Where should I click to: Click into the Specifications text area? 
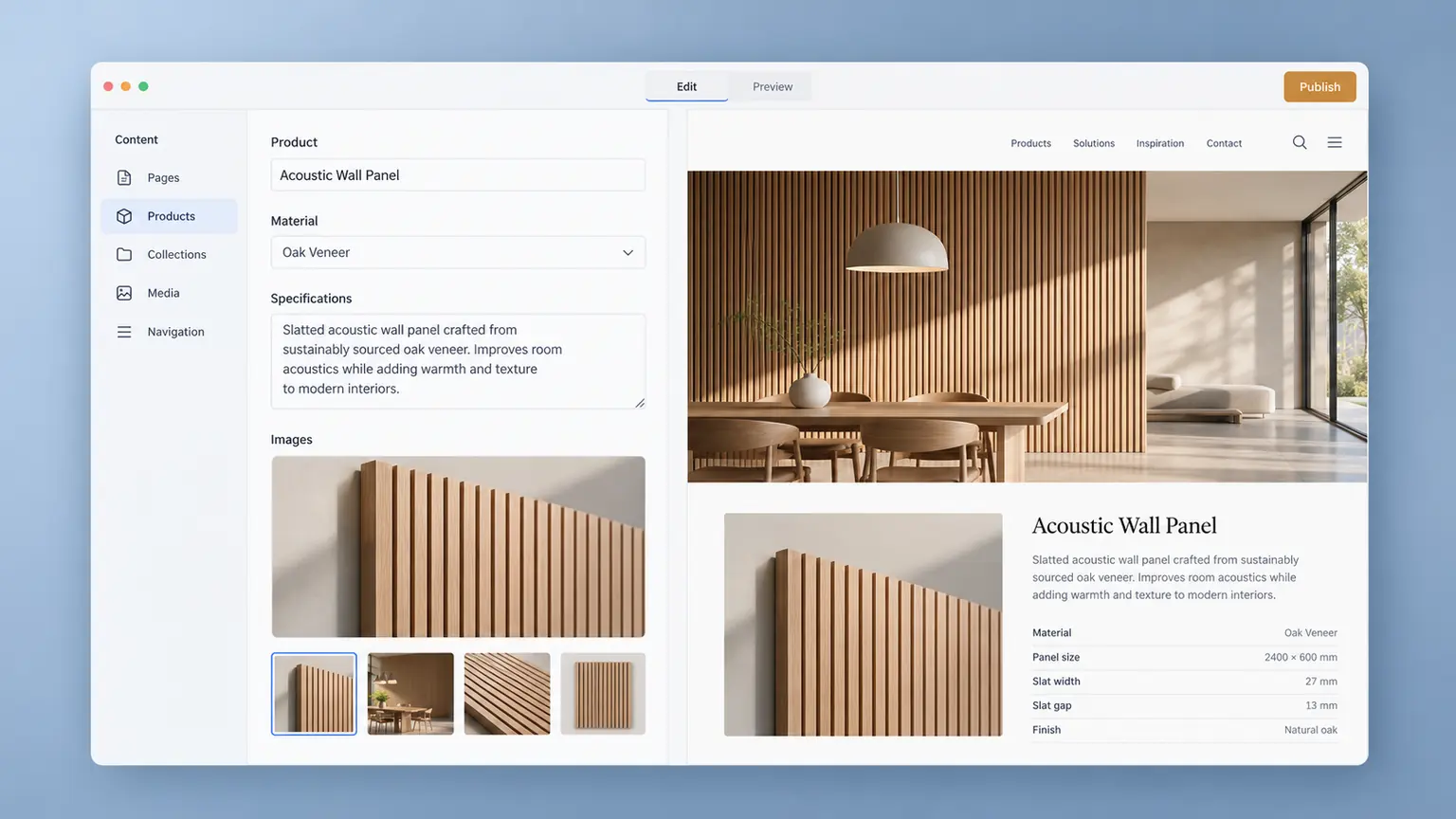point(458,361)
